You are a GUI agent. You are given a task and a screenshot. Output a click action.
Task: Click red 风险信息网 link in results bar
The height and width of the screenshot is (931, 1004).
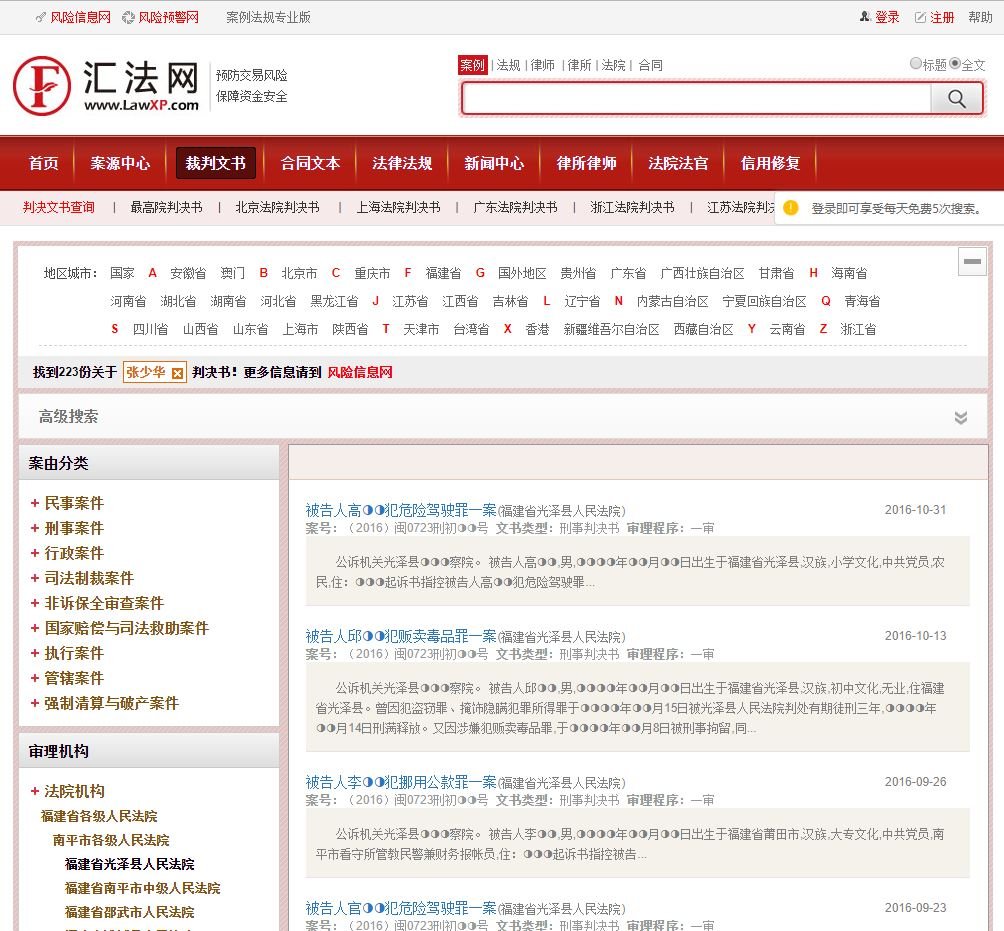360,373
